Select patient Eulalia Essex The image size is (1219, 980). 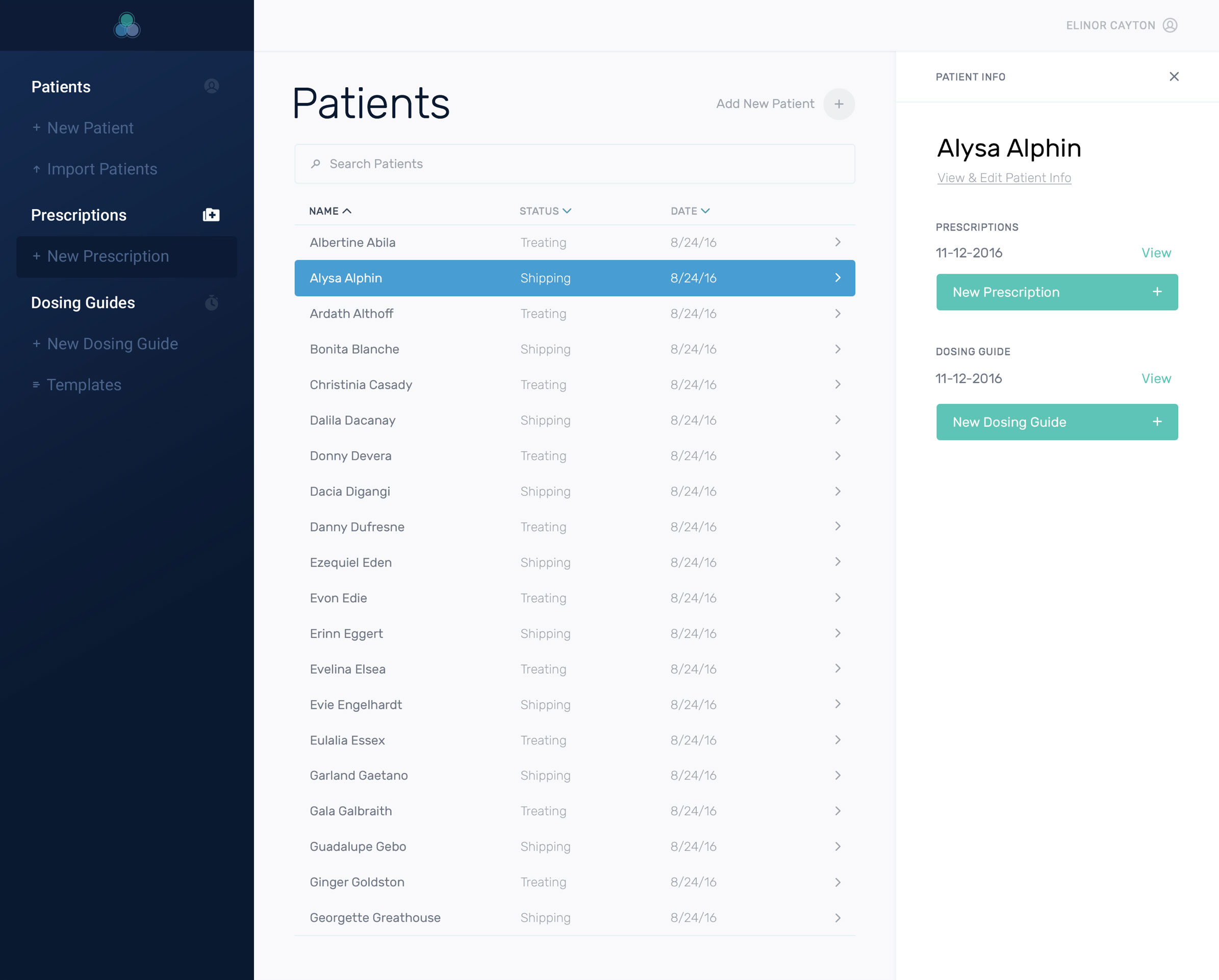click(x=347, y=740)
